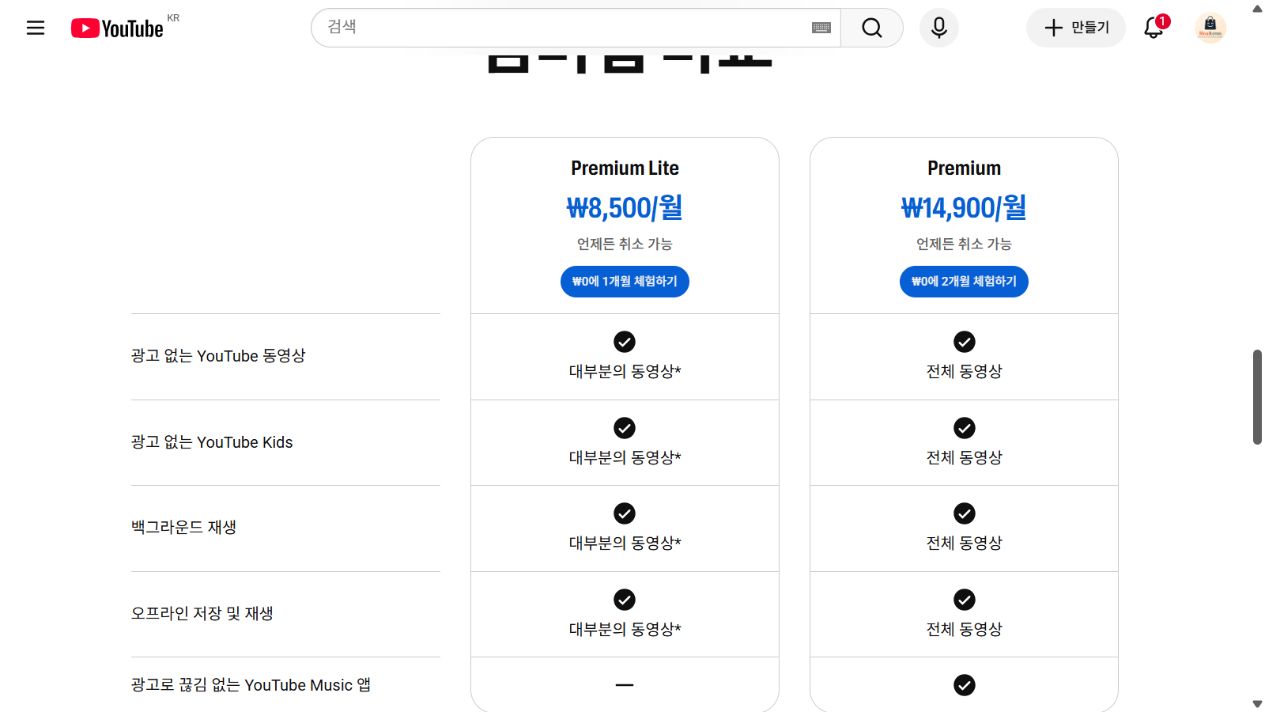Click Premium check for YouTube Kids

pos(964,428)
